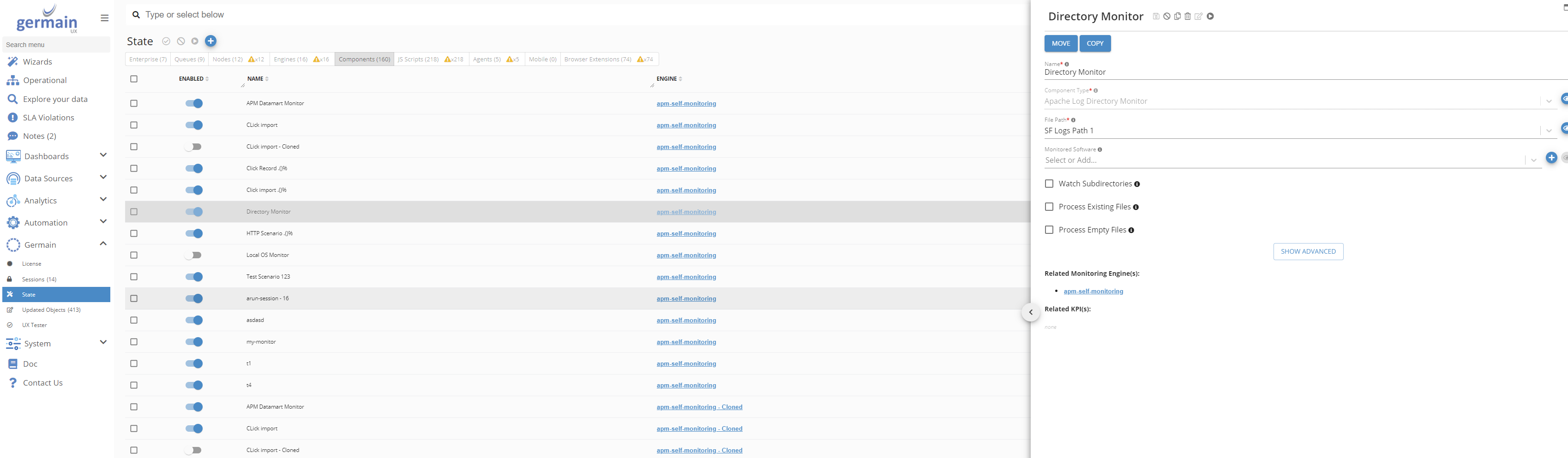Click the hamburger menu icon beside Germain logo

[105, 18]
